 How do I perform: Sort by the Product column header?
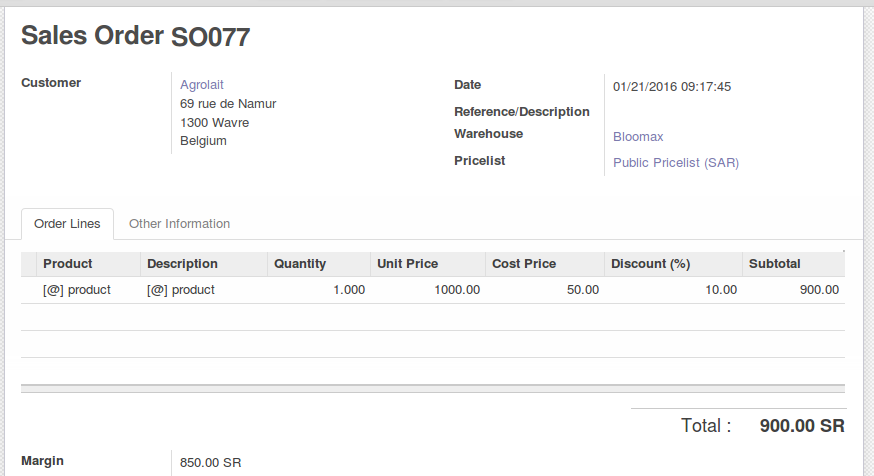coord(88,264)
